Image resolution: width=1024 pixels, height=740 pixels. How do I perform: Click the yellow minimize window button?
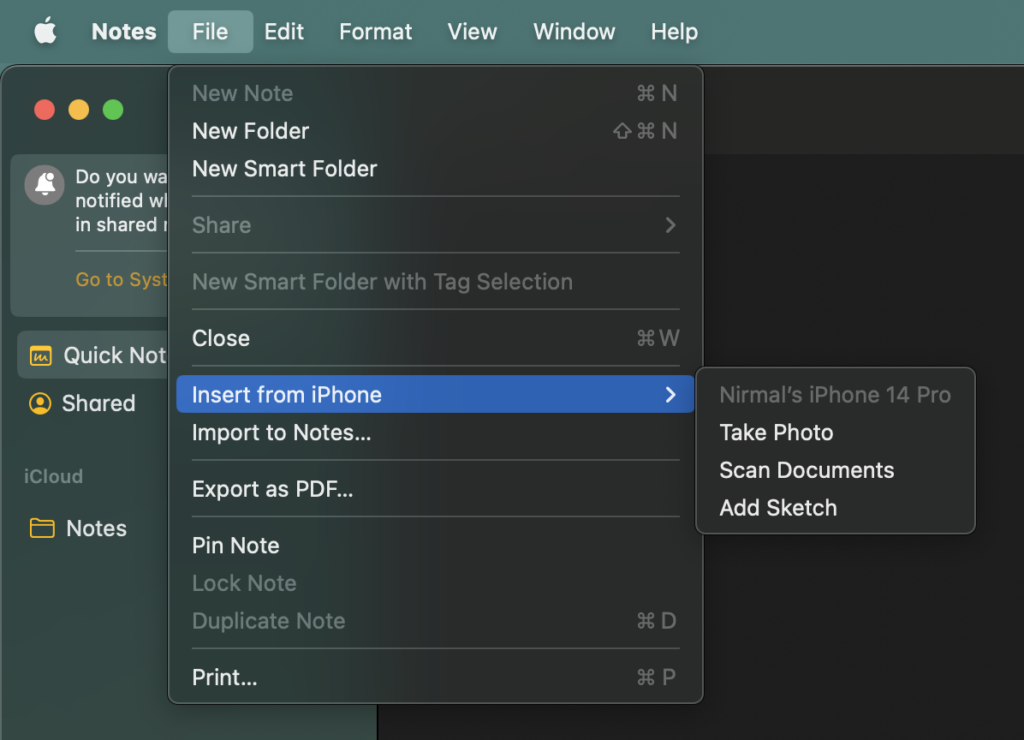(x=79, y=110)
